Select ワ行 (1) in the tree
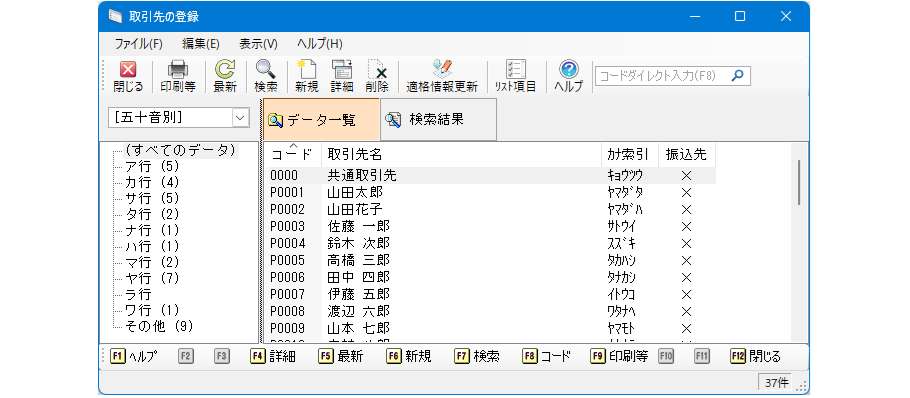The height and width of the screenshot is (398, 910). pyautogui.click(x=152, y=310)
